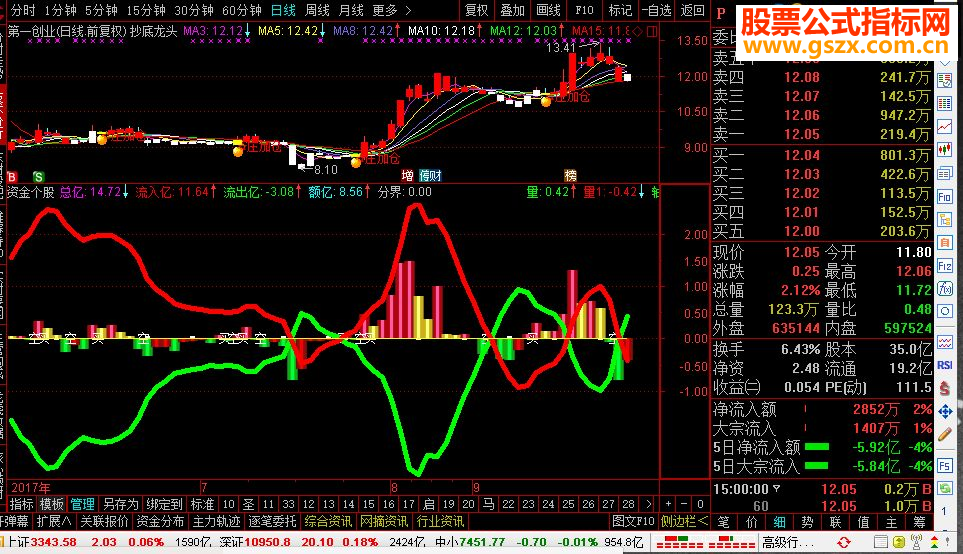Select indicator slot 马

coord(488,504)
